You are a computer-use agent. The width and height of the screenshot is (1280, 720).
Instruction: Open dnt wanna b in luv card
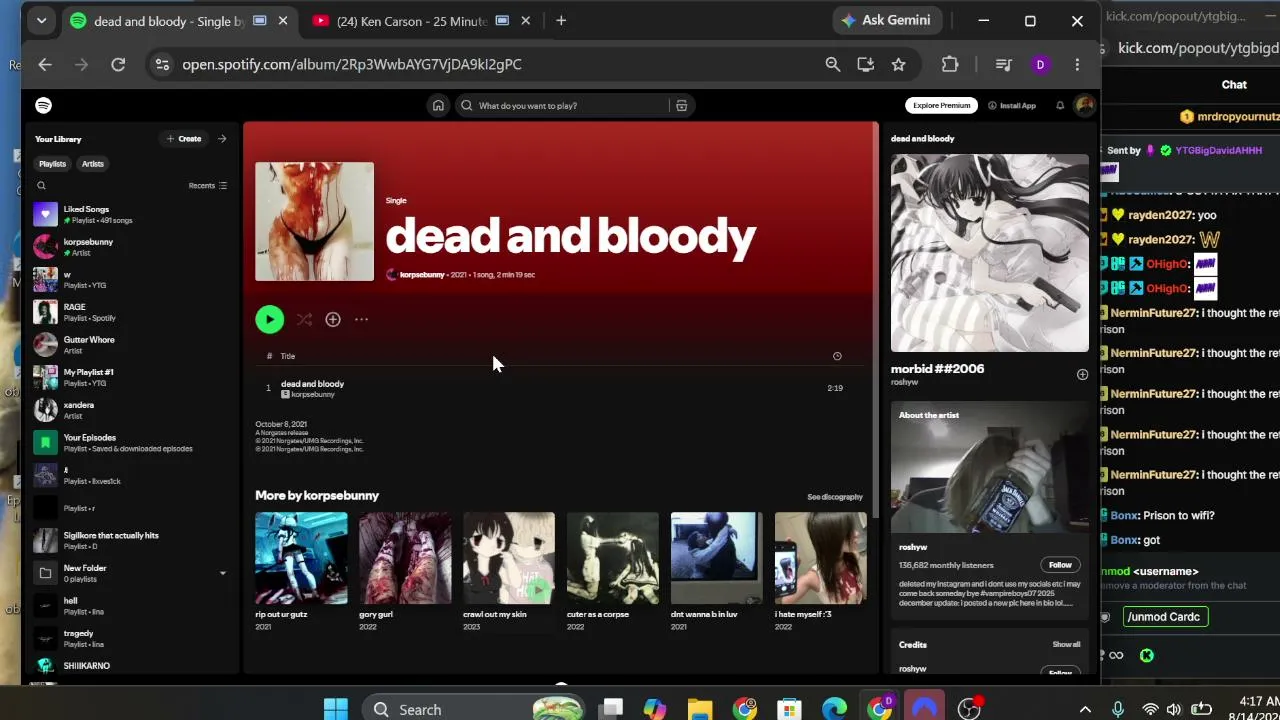point(717,571)
